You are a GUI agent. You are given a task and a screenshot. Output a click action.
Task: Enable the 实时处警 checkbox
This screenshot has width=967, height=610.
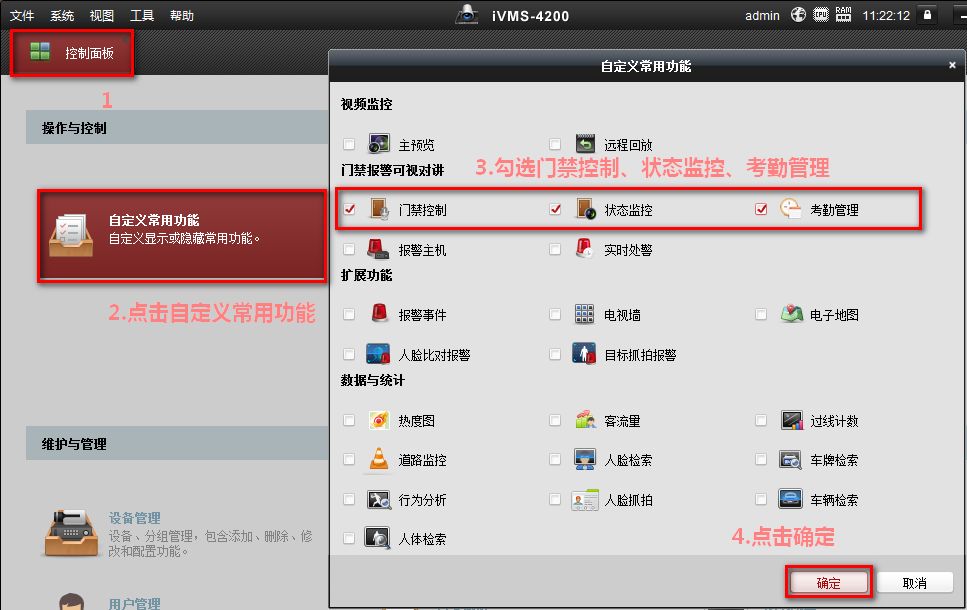555,250
